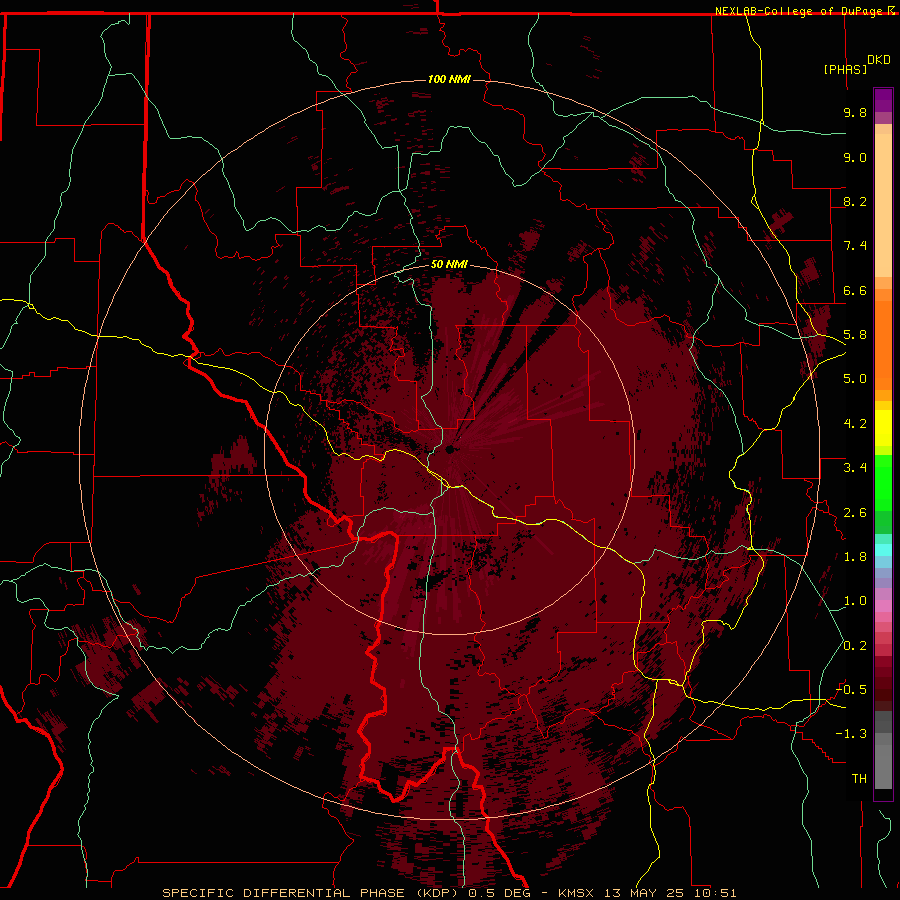This screenshot has width=900, height=900.
Task: Click the green segment of color bar
Action: coord(883,483)
